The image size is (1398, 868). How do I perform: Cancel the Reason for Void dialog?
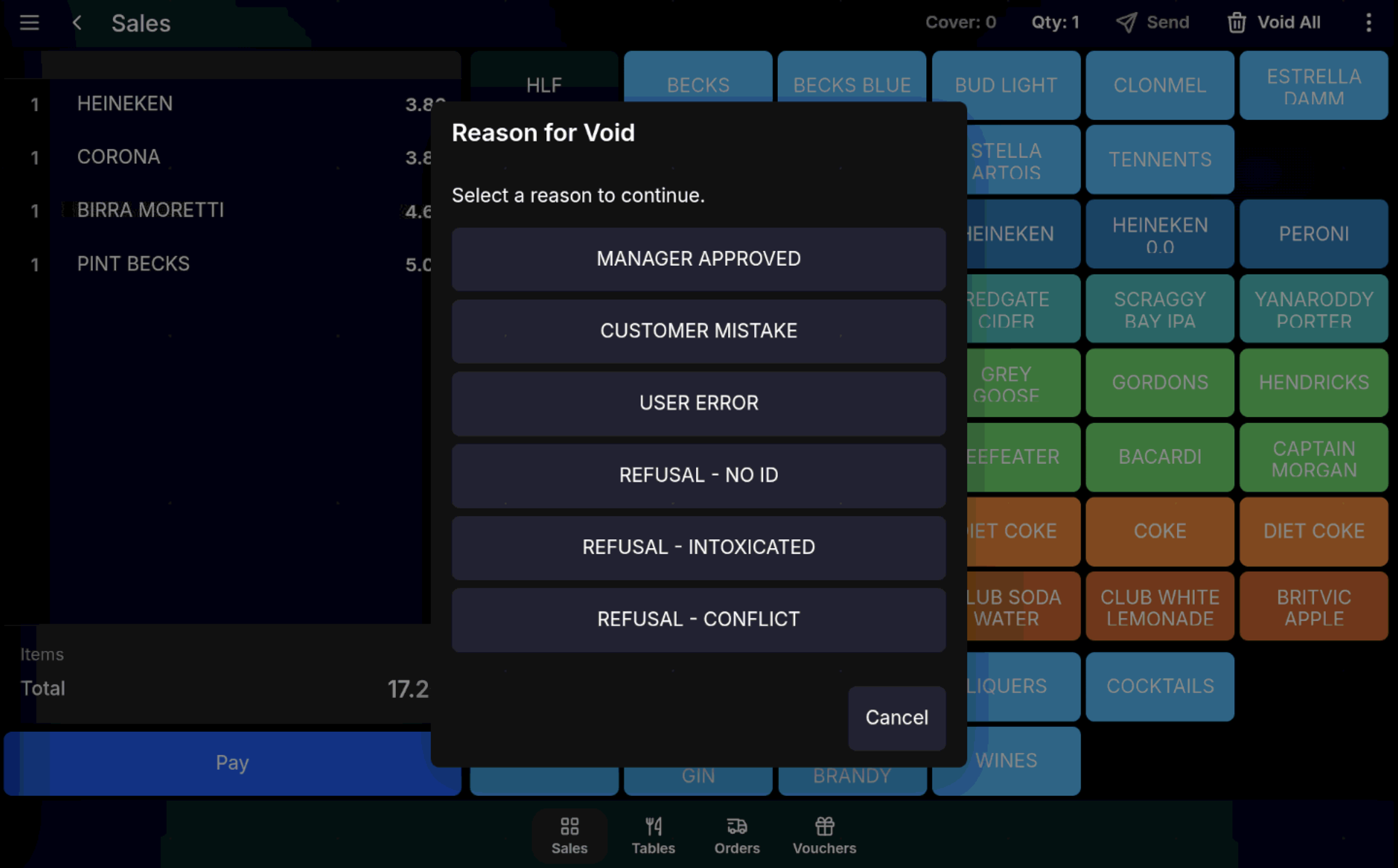coord(897,718)
